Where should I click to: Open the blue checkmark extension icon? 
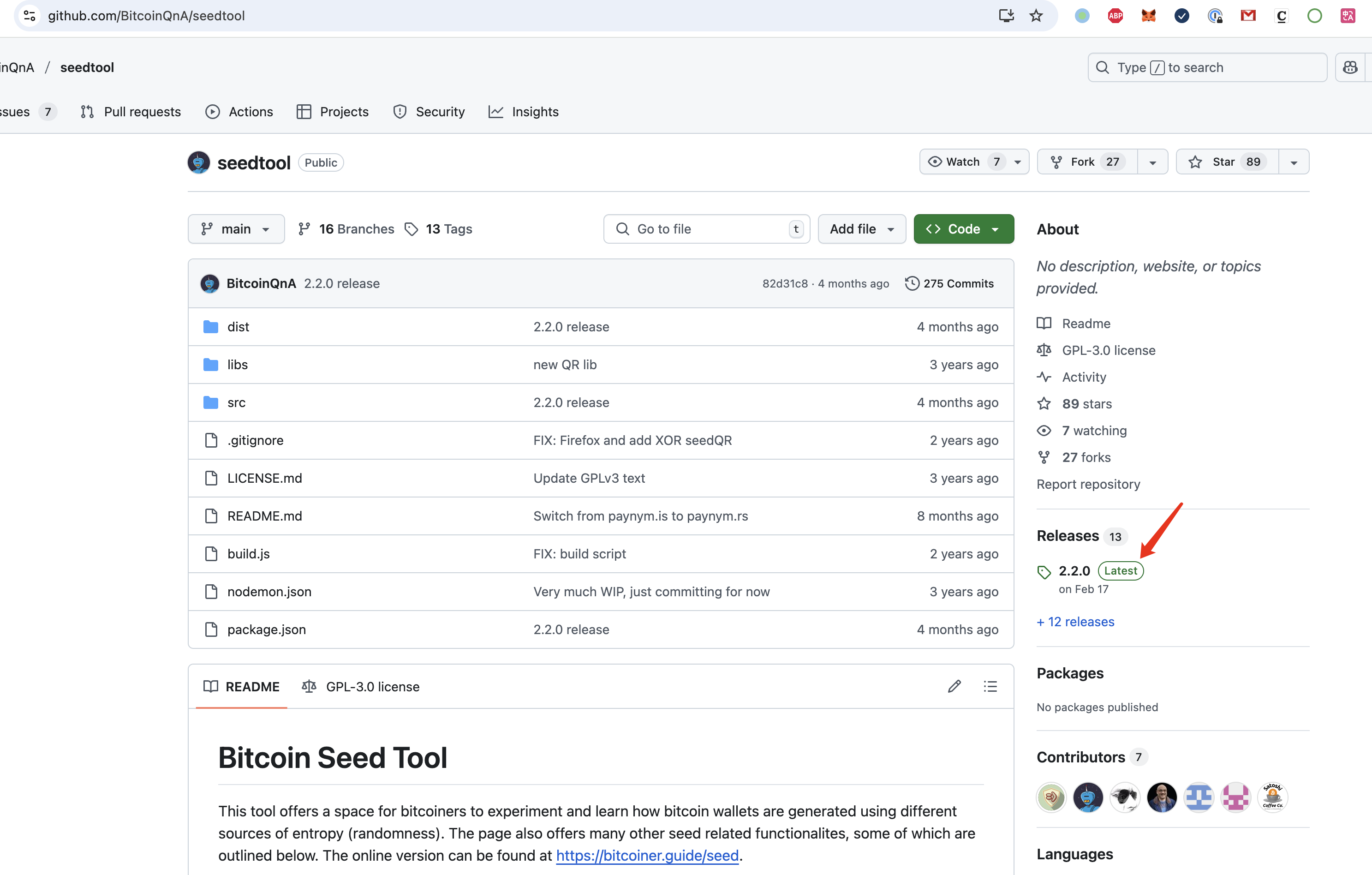point(1181,16)
